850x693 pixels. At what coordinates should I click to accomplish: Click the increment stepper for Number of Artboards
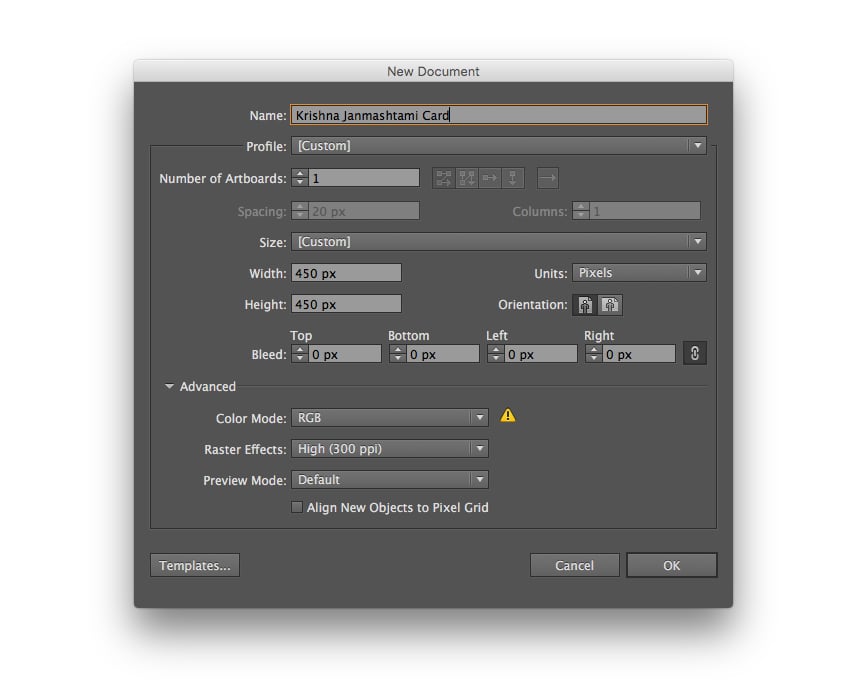coord(298,173)
